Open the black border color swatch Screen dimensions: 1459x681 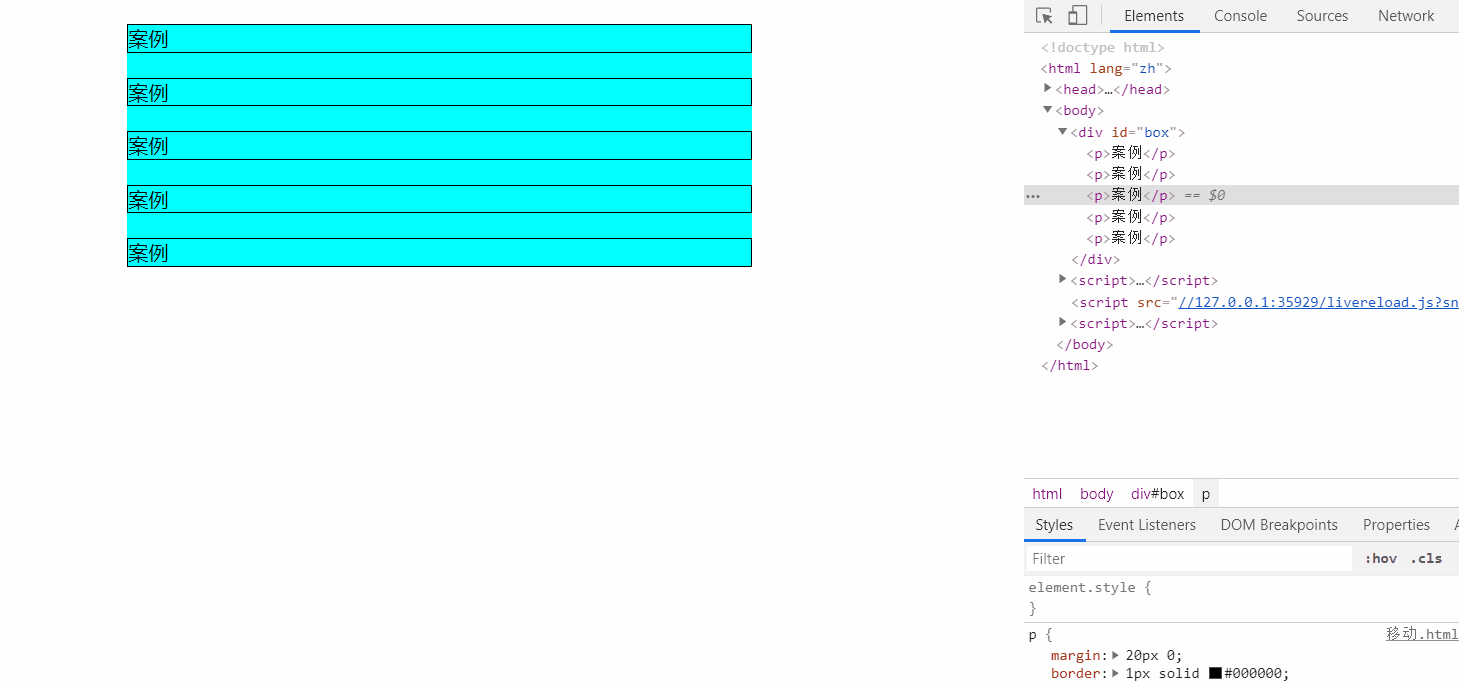pyautogui.click(x=1215, y=674)
